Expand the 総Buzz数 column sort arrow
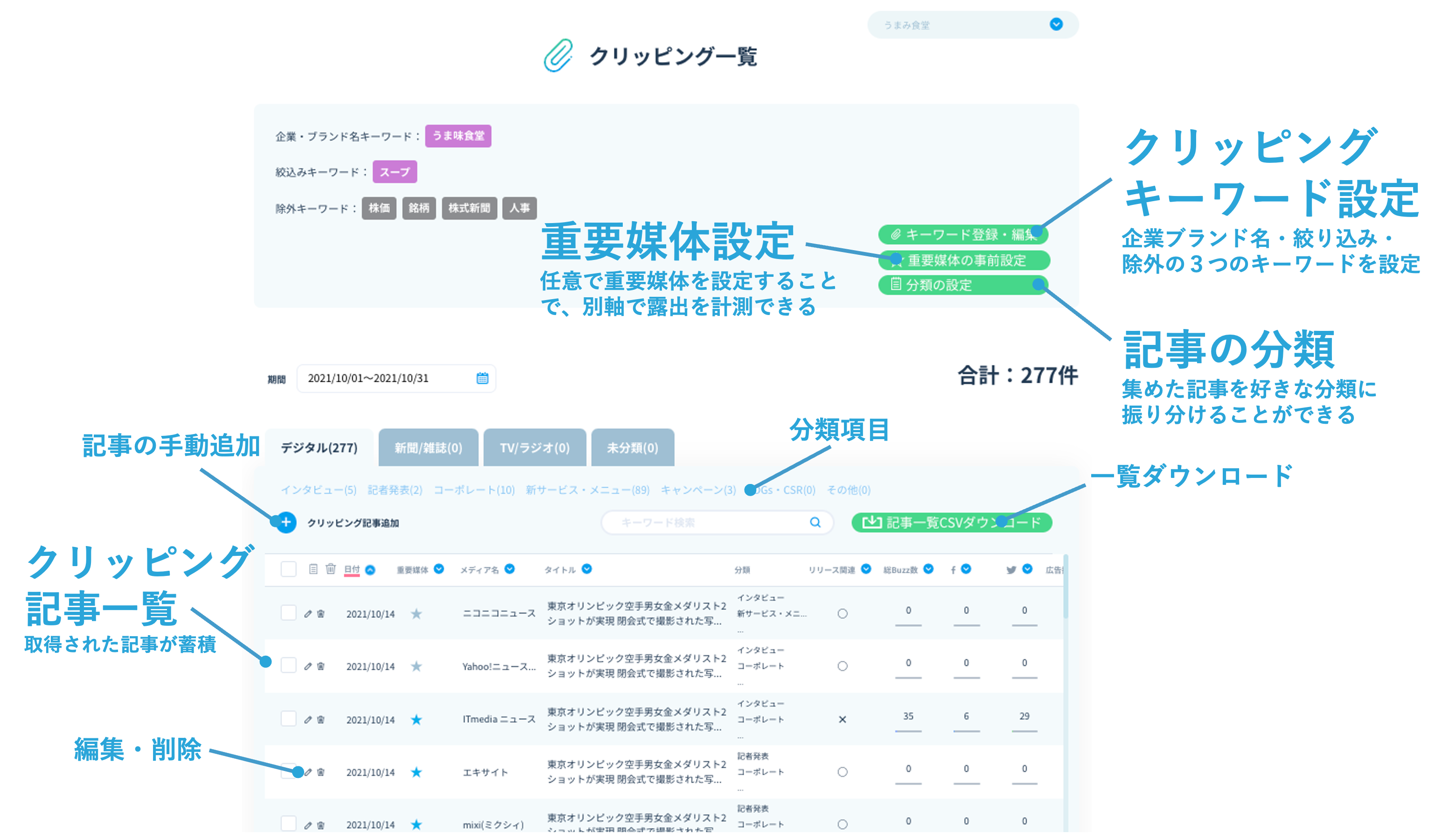Image resolution: width=1456 pixels, height=834 pixels. (928, 569)
